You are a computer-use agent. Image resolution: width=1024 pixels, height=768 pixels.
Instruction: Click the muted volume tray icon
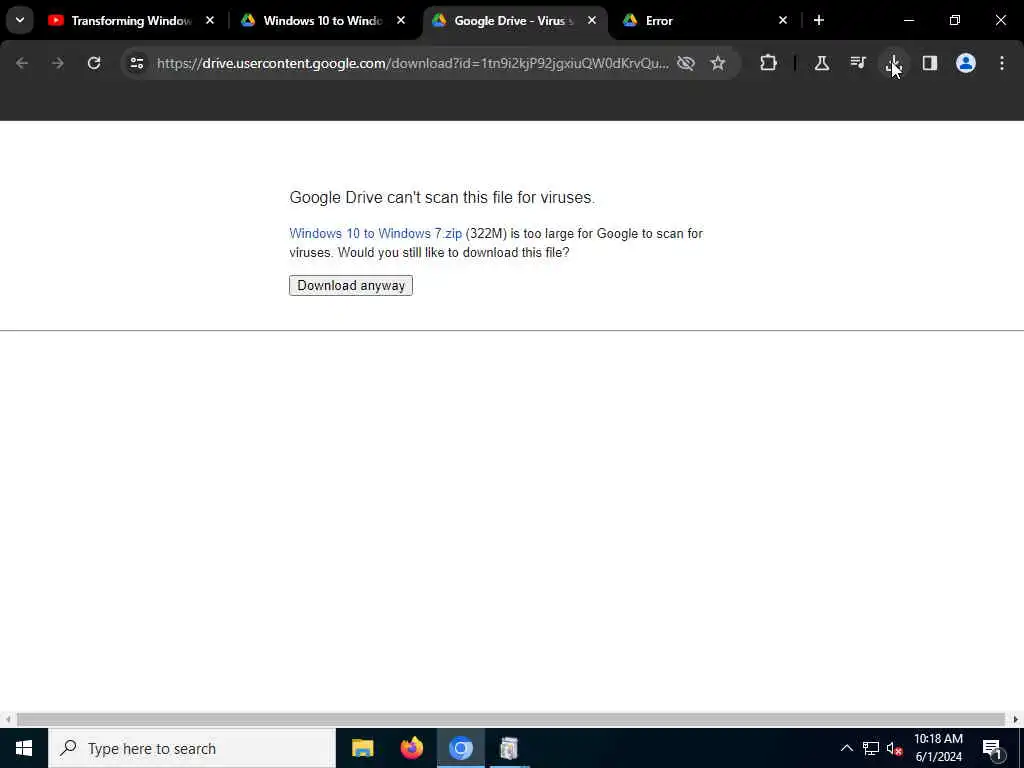tap(895, 748)
